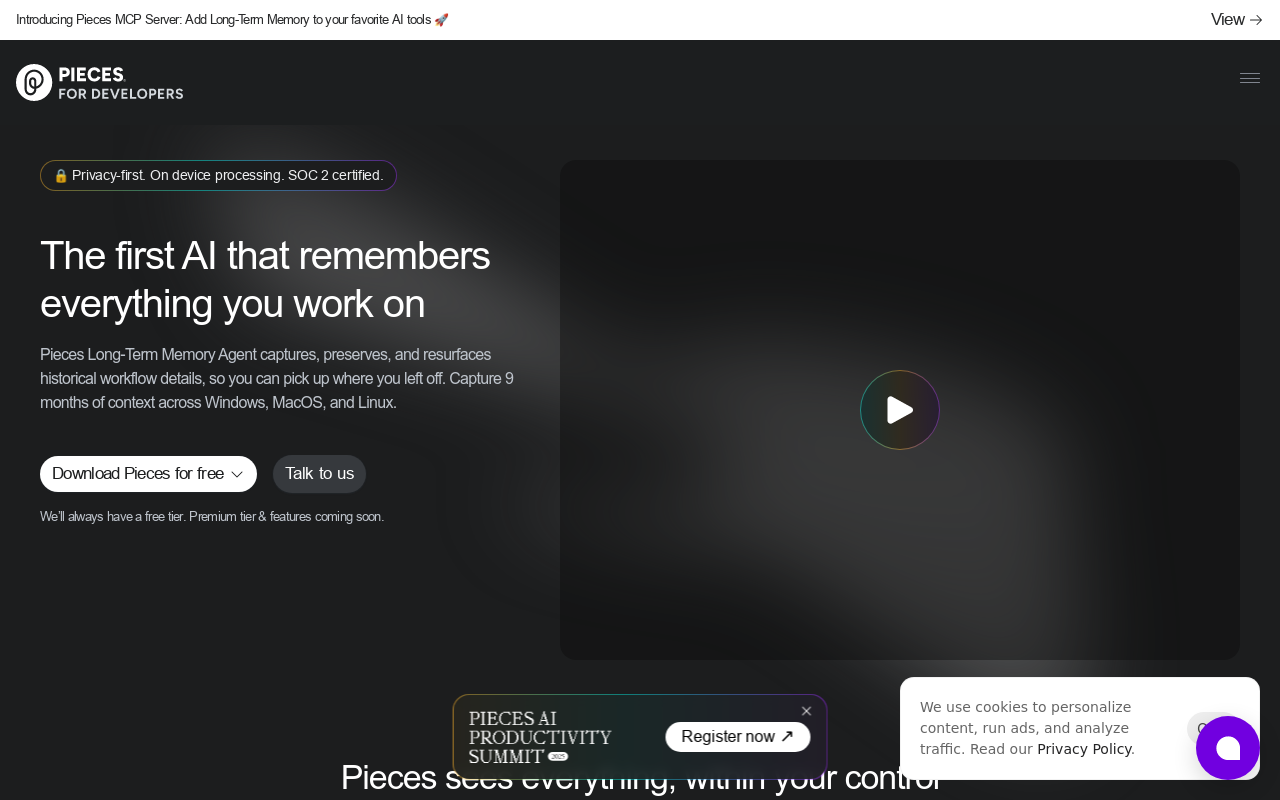Open the hamburger navigation menu
The width and height of the screenshot is (1280, 800).
(1250, 78)
